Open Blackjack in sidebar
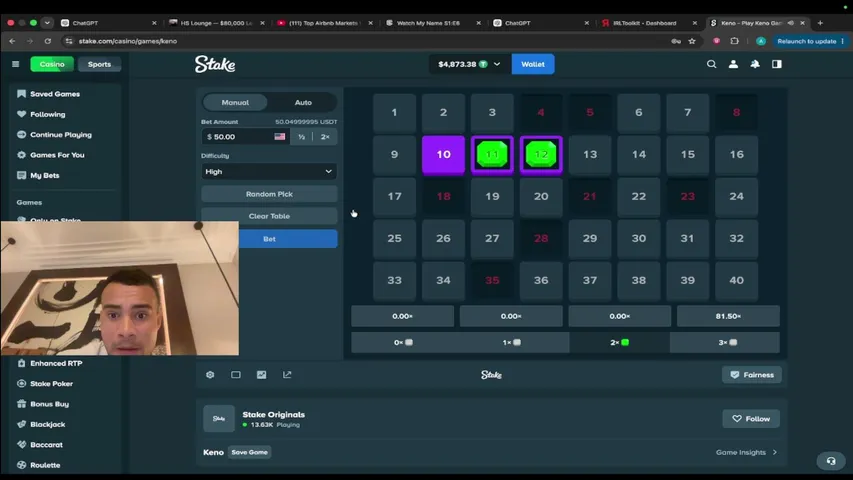Image resolution: width=853 pixels, height=480 pixels. tap(47, 424)
